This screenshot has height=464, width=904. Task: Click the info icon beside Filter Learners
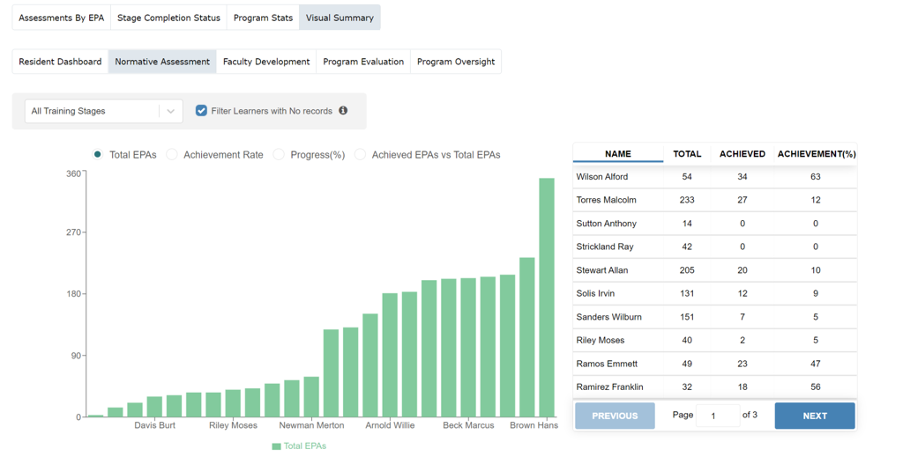point(343,111)
